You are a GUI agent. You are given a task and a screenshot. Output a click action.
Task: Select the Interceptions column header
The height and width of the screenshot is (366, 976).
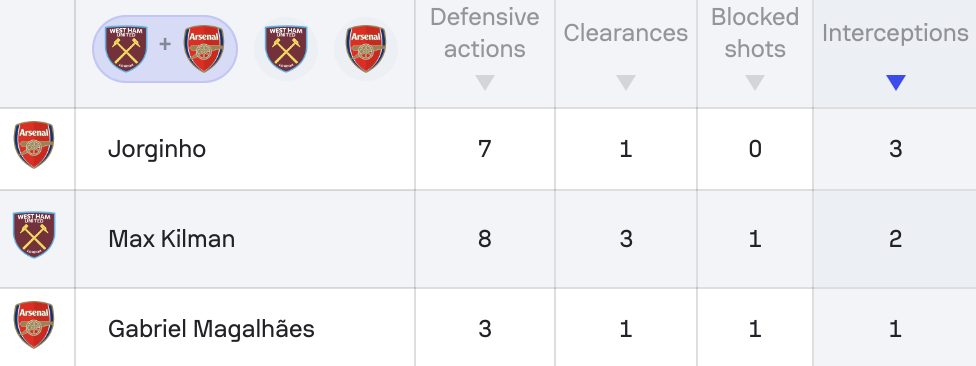pyautogui.click(x=895, y=33)
